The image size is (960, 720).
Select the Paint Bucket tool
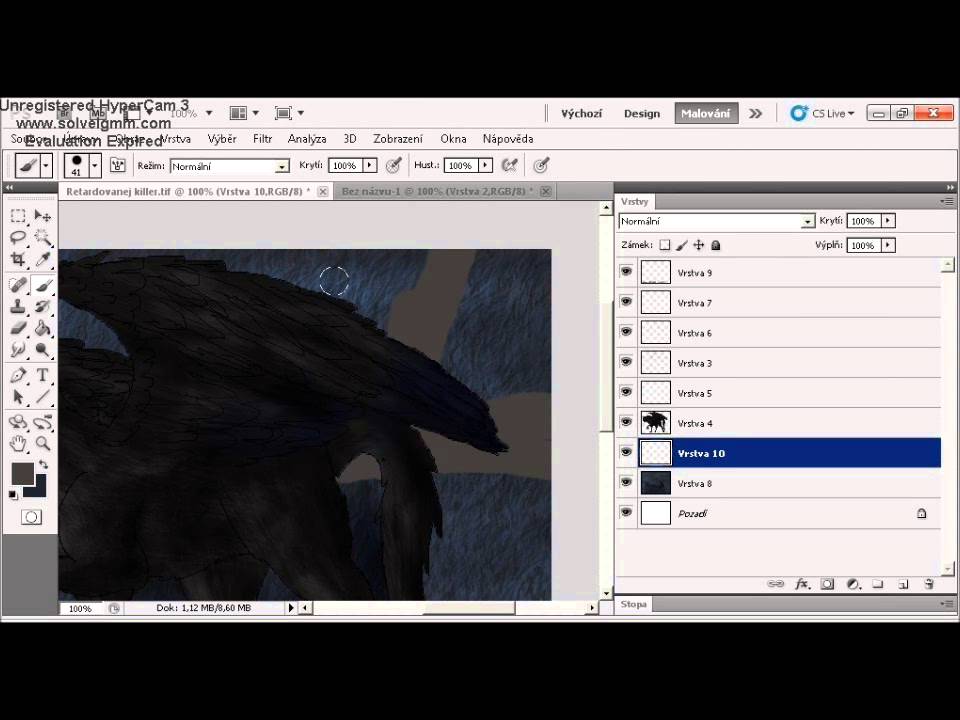42,328
